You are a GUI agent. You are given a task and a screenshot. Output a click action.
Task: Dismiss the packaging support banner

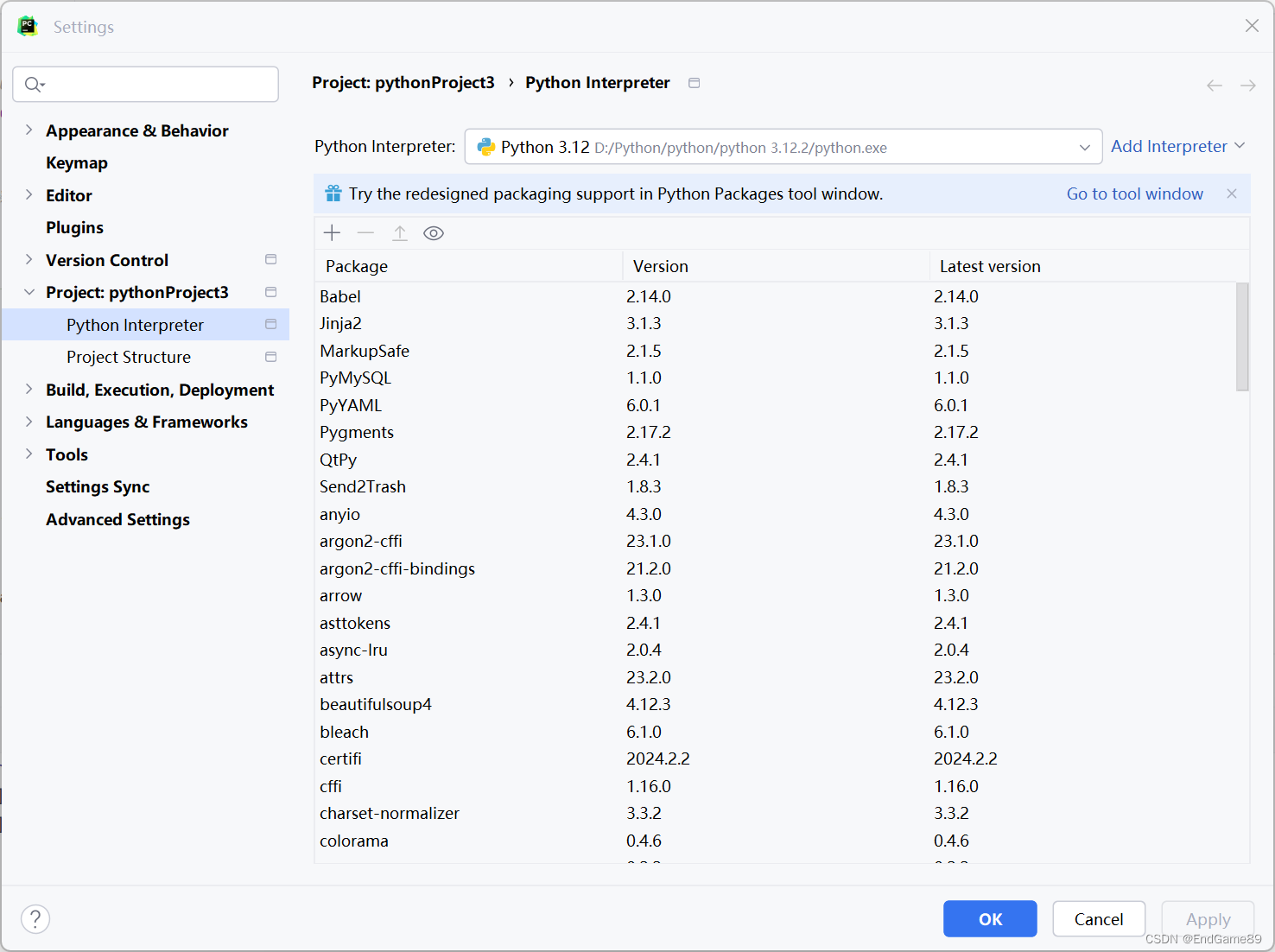point(1232,194)
